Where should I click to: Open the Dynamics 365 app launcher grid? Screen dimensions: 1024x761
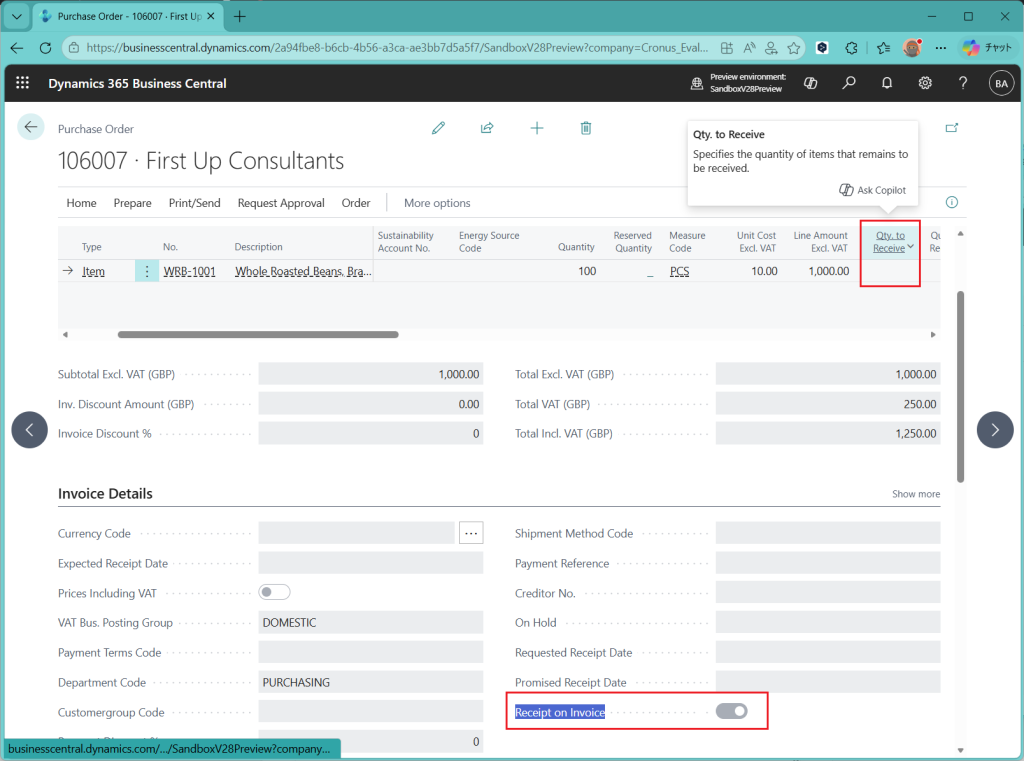point(23,83)
